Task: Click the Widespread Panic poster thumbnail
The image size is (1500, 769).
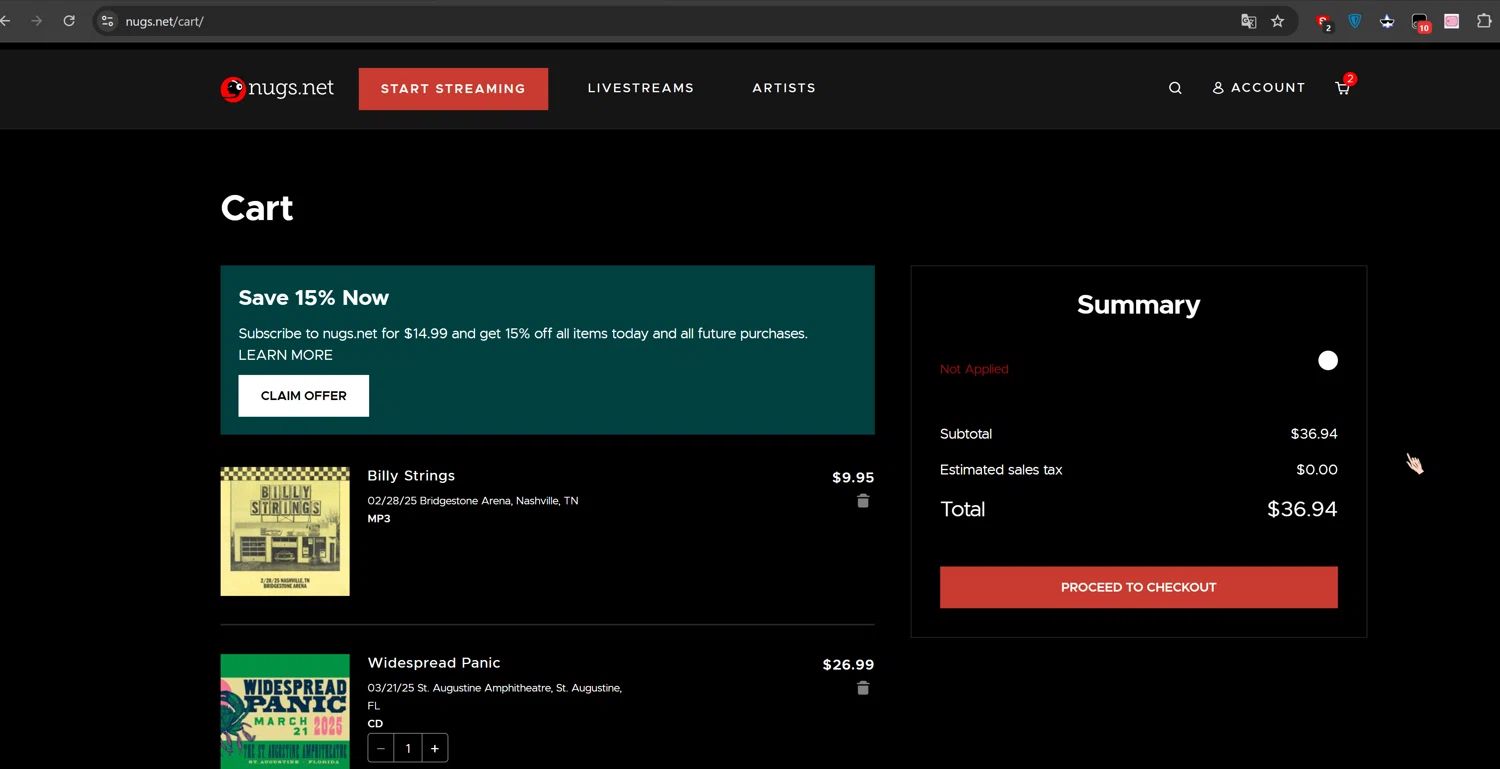Action: (285, 711)
